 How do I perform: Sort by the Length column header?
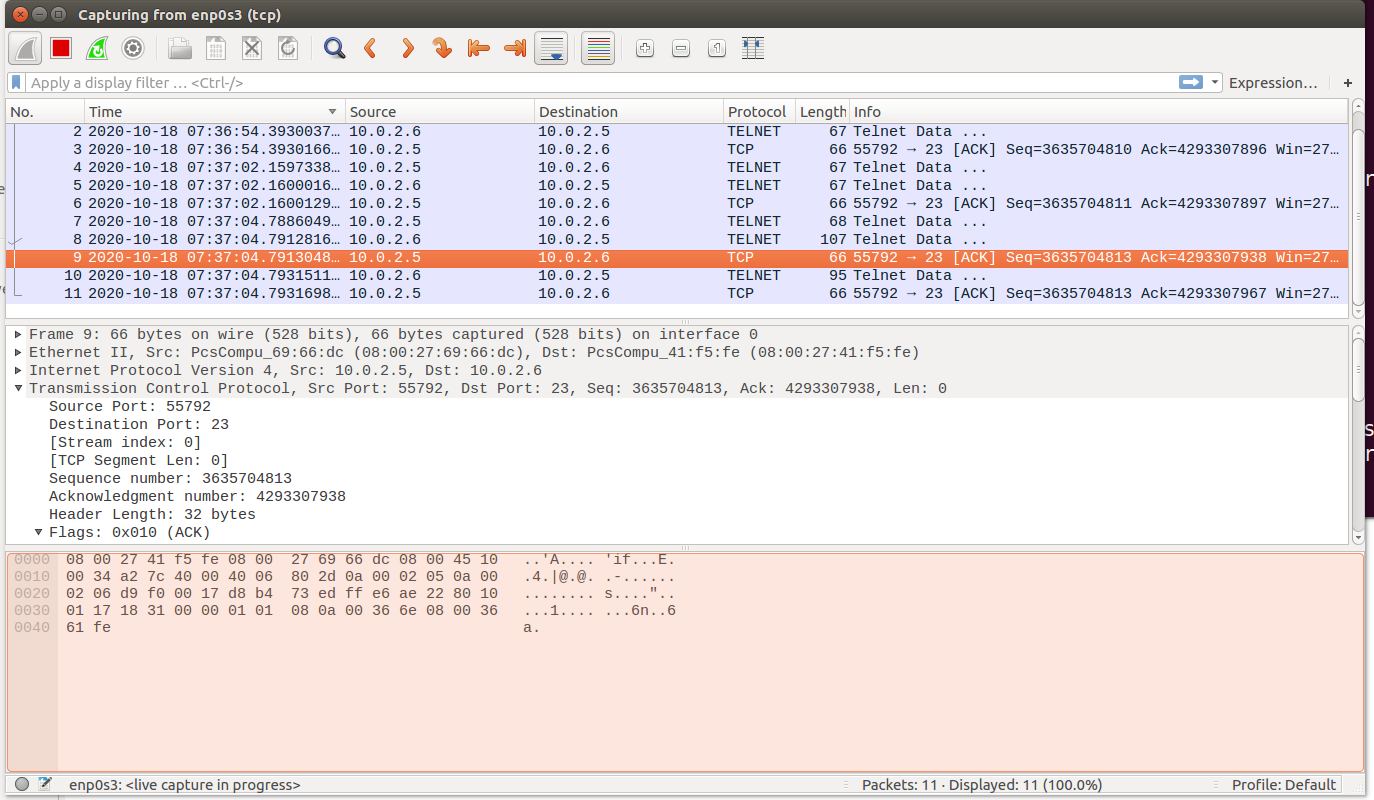coord(823,112)
